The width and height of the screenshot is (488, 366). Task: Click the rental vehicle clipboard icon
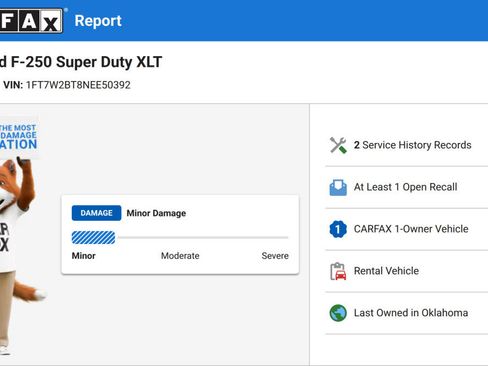[x=338, y=271]
